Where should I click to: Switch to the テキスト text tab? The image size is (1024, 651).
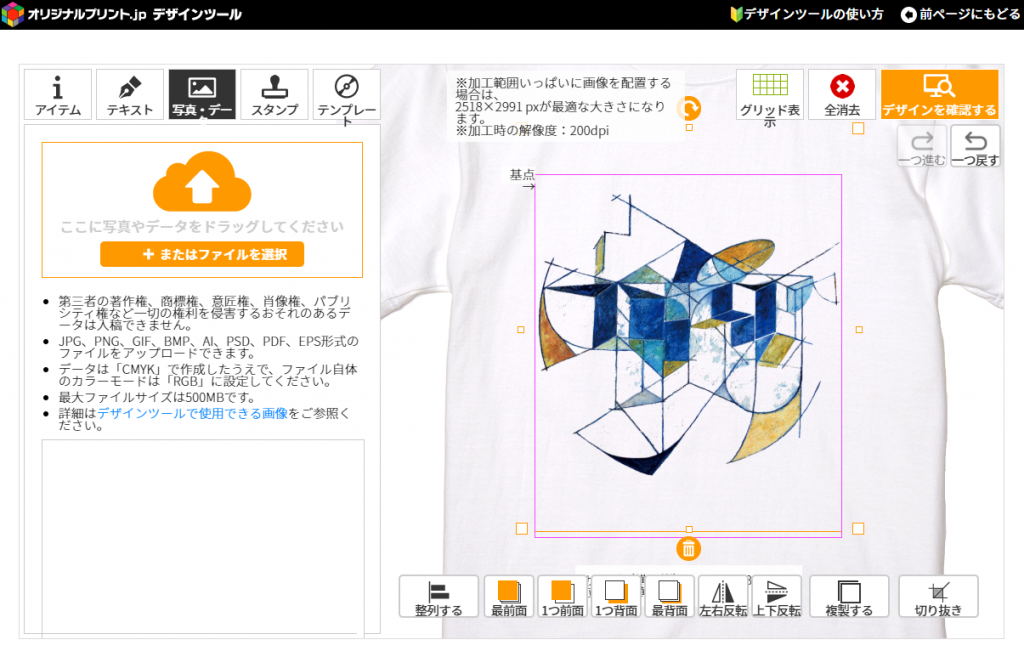(x=129, y=94)
